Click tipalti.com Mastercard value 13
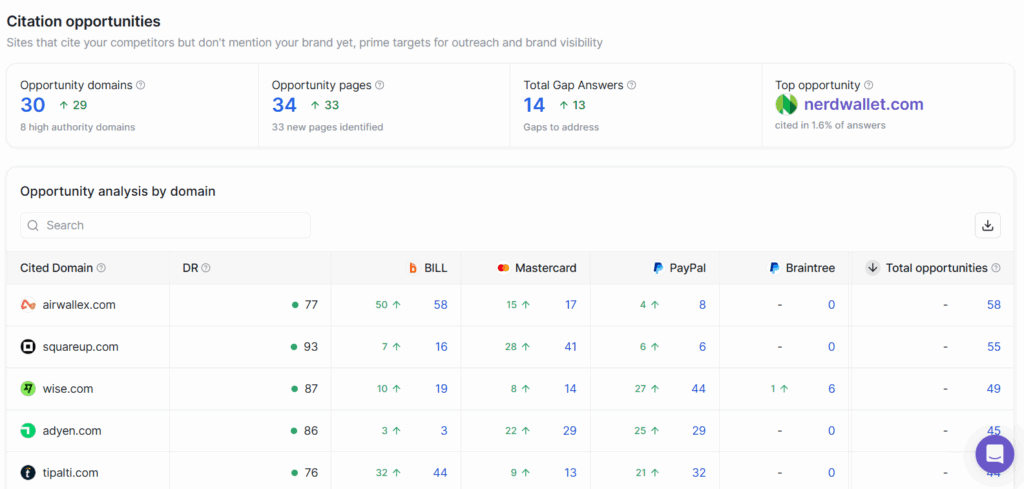Image resolution: width=1024 pixels, height=489 pixels. [x=571, y=473]
